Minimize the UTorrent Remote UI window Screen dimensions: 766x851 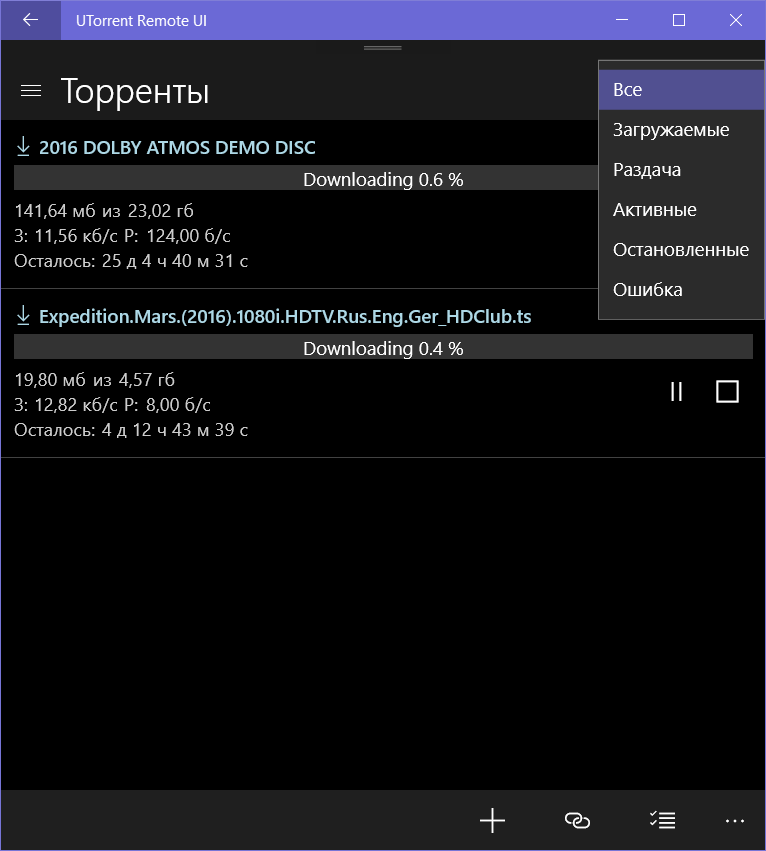[x=622, y=20]
